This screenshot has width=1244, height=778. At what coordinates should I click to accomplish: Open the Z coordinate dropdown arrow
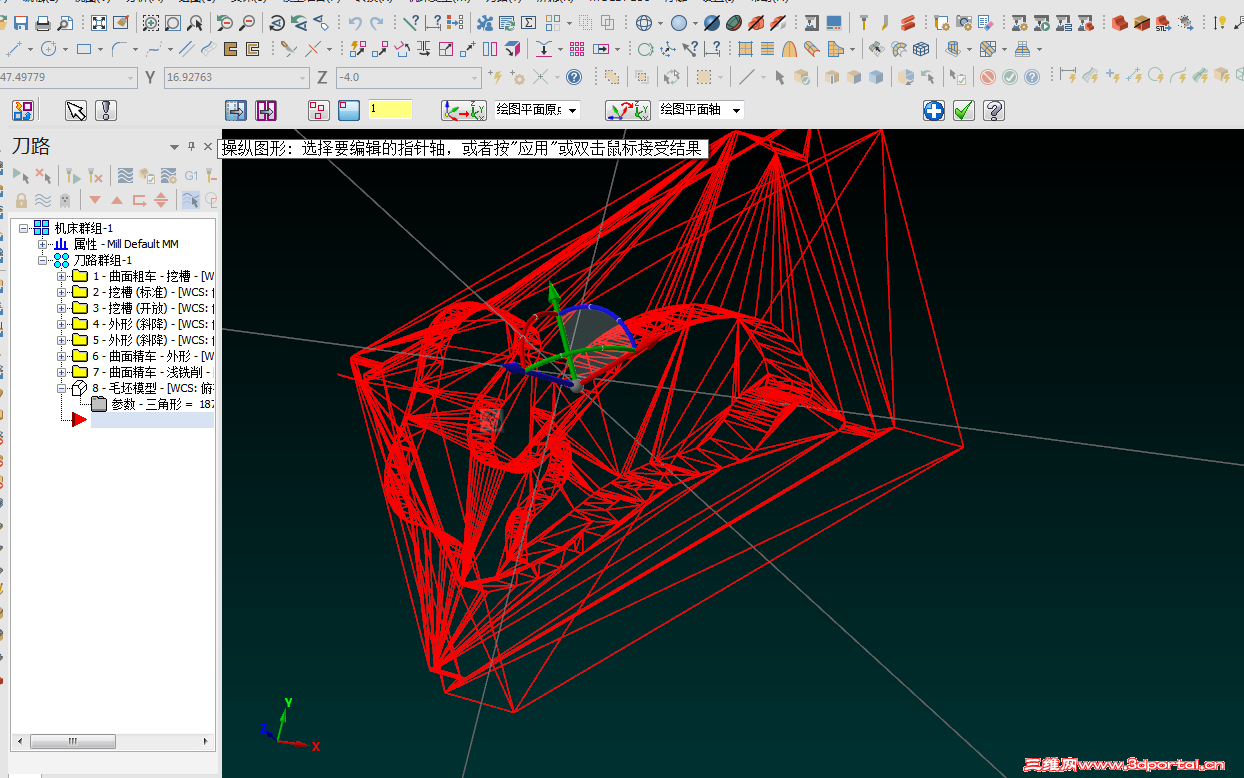point(475,77)
